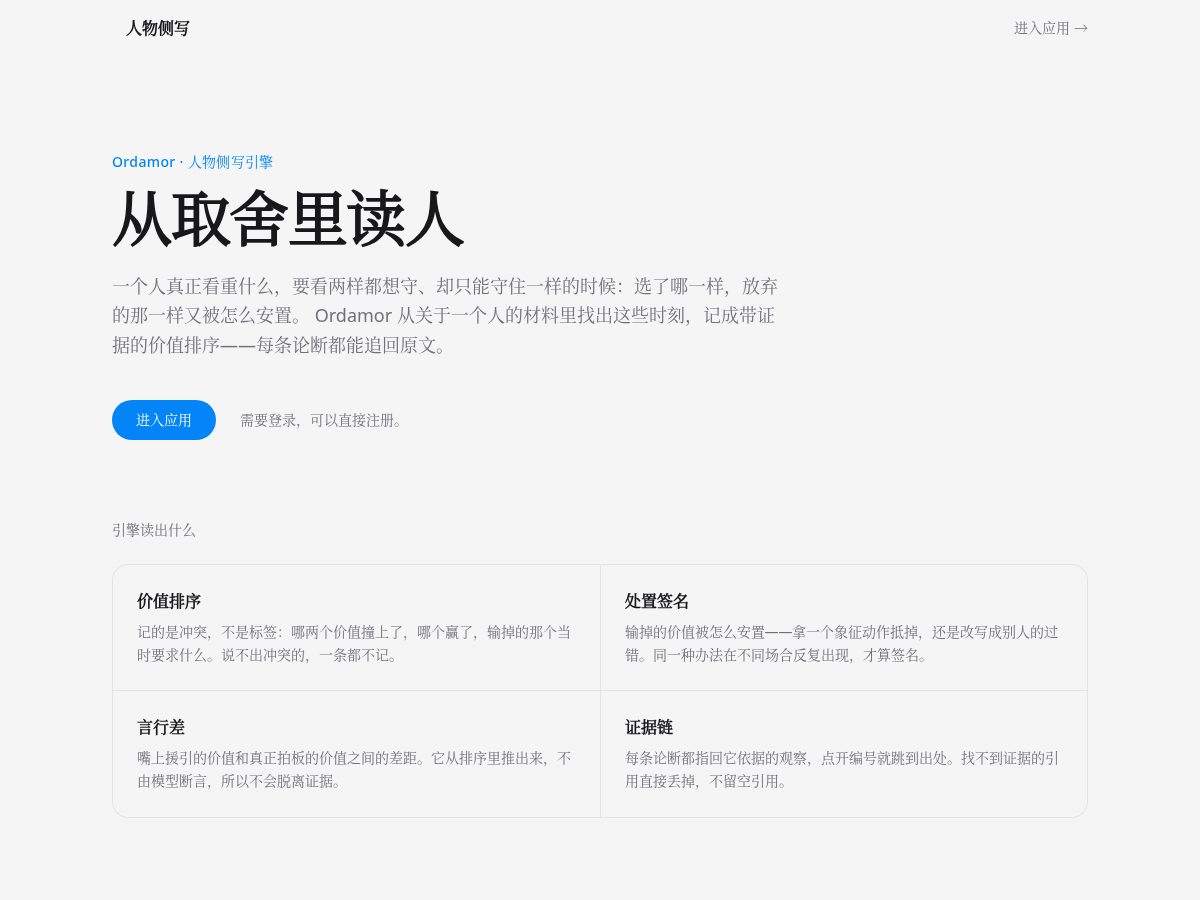1200x900 pixels.
Task: Select the 证据链 card title
Action: pos(649,727)
